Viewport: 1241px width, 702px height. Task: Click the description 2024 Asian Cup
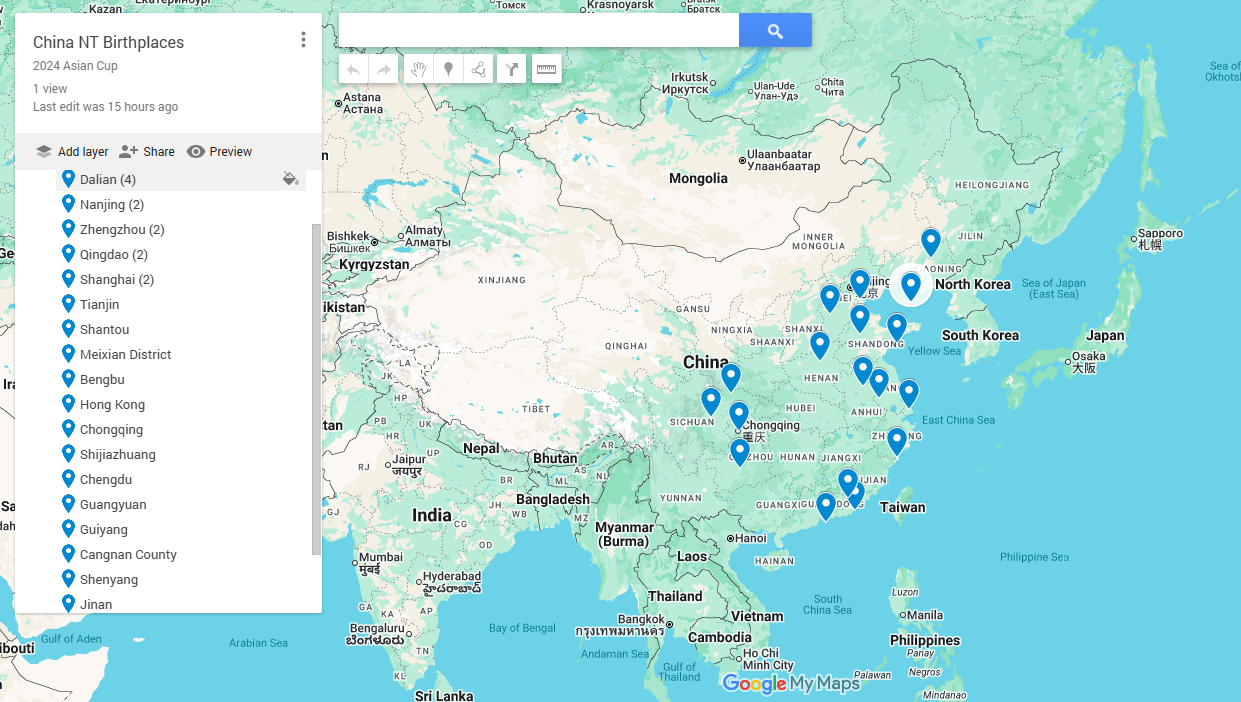click(x=75, y=66)
